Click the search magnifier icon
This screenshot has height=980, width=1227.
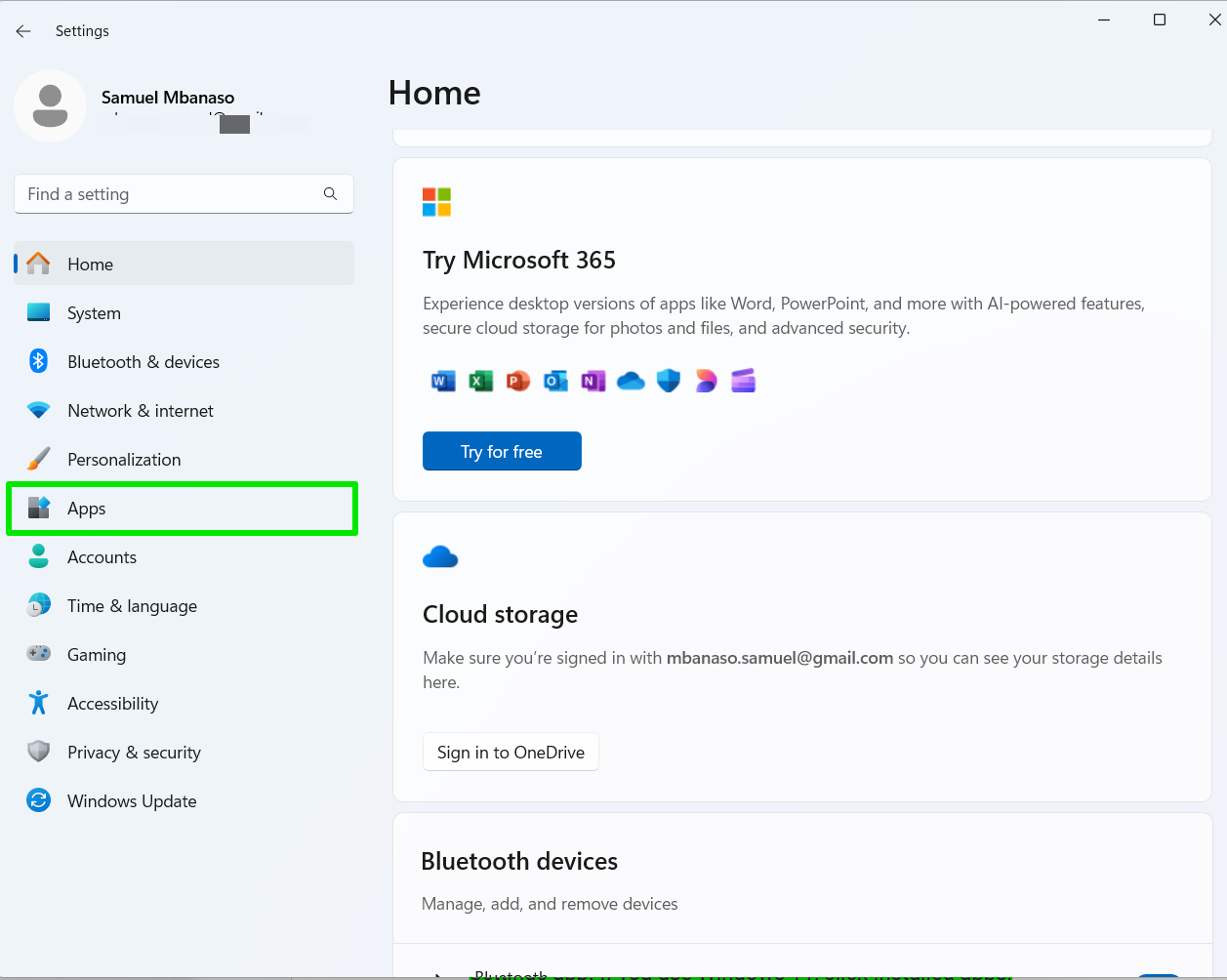point(330,194)
